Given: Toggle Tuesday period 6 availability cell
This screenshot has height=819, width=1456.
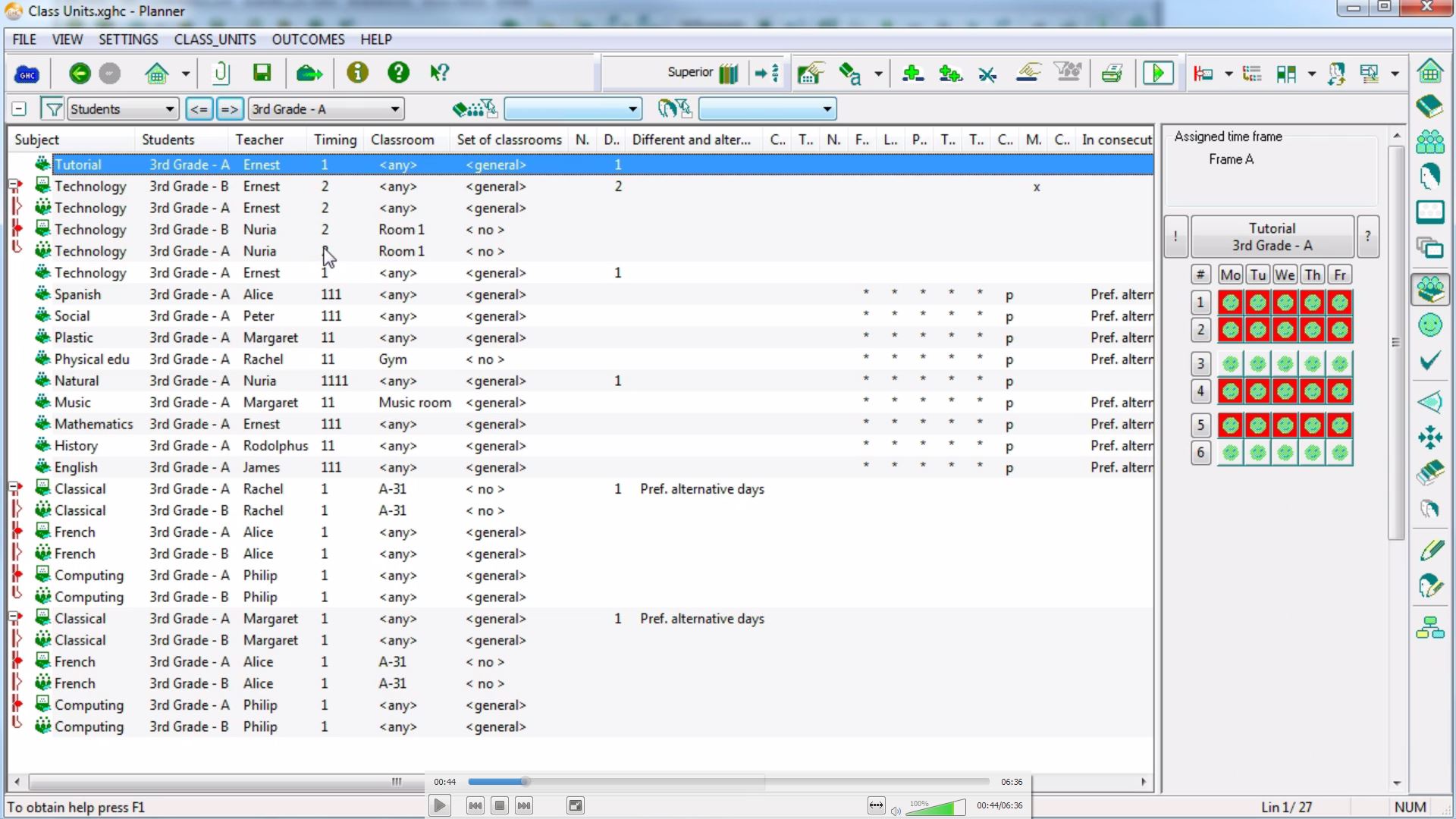Looking at the screenshot, I should click(1258, 453).
